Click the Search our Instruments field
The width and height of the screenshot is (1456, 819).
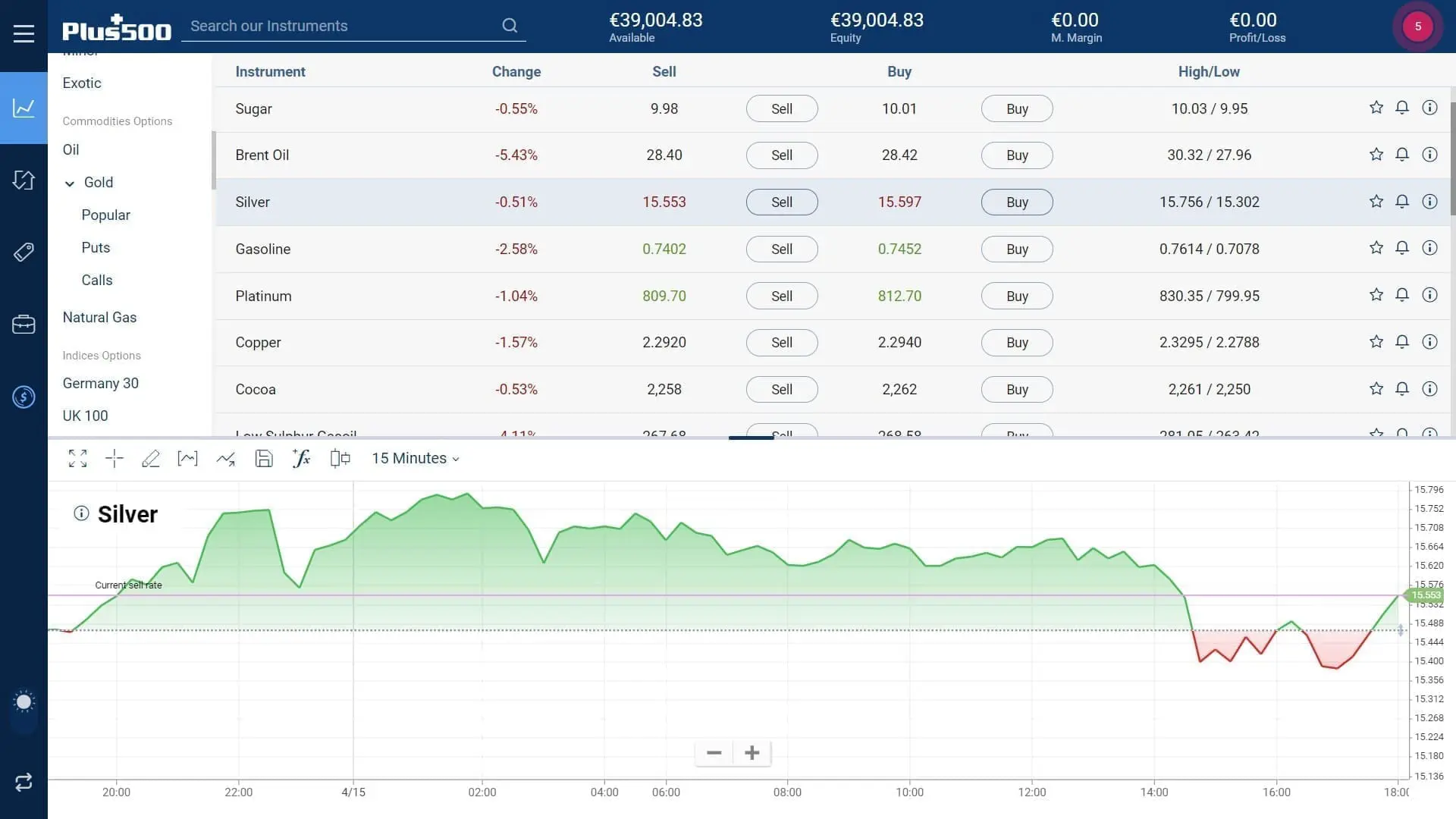pos(334,26)
